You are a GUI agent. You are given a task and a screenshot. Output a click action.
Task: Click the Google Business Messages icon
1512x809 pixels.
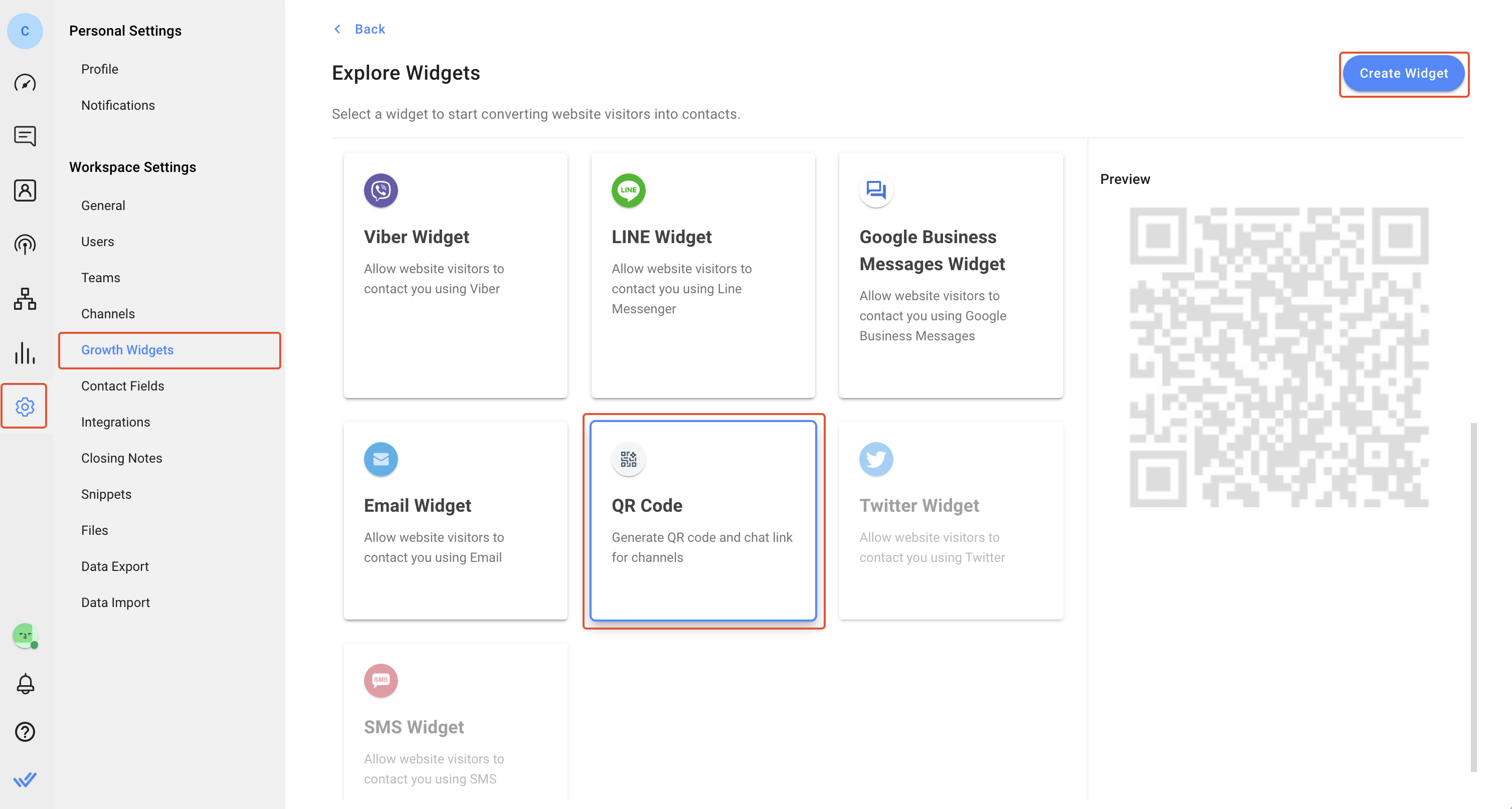876,190
